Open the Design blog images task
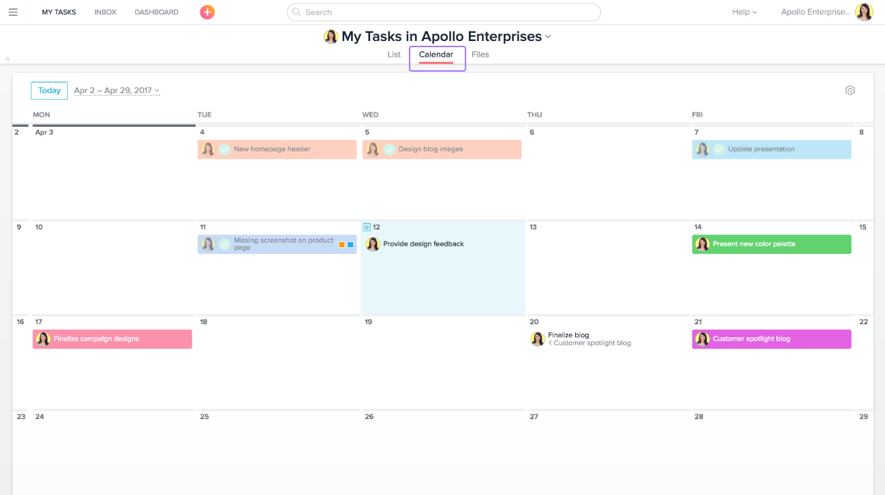This screenshot has height=495, width=885. pyautogui.click(x=442, y=150)
